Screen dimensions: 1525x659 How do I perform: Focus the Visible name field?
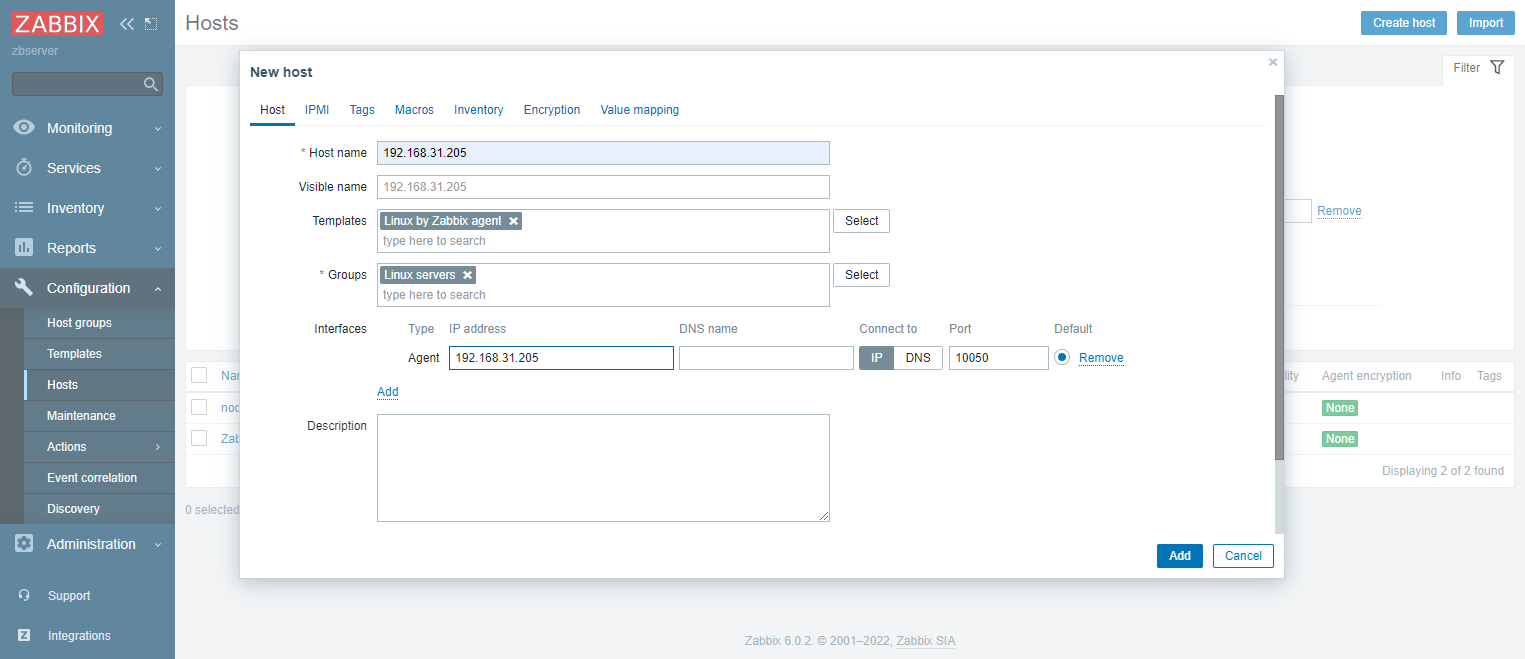tap(603, 187)
